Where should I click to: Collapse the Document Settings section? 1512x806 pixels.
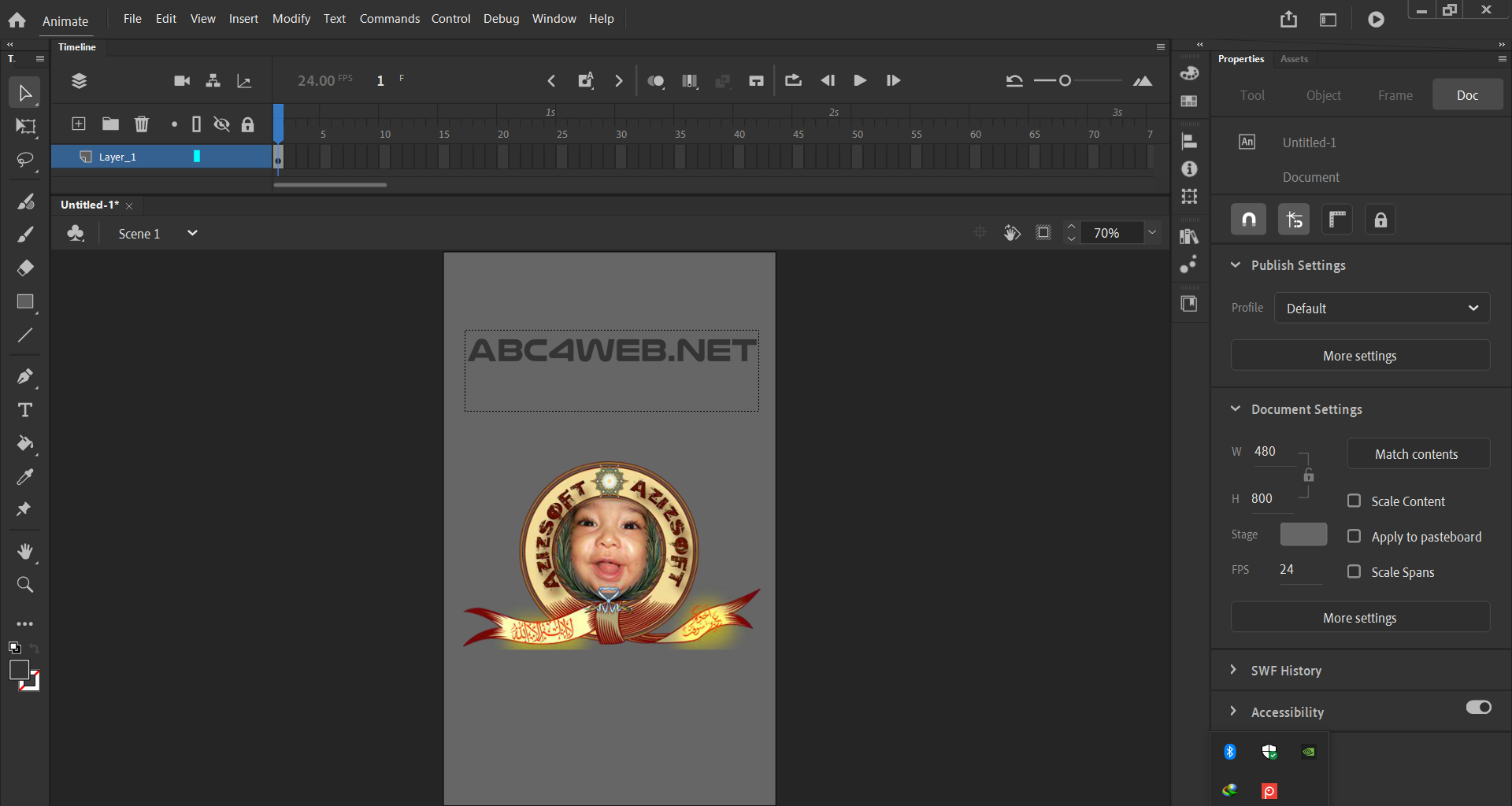(x=1235, y=409)
